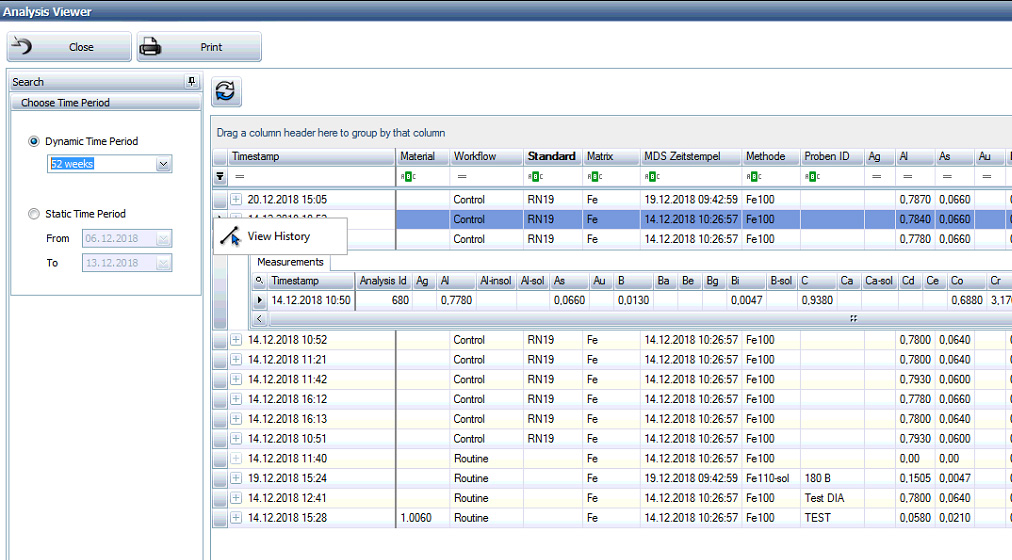Expand the 19.12.2018 15:24 row
1012x560 pixels.
pos(237,478)
